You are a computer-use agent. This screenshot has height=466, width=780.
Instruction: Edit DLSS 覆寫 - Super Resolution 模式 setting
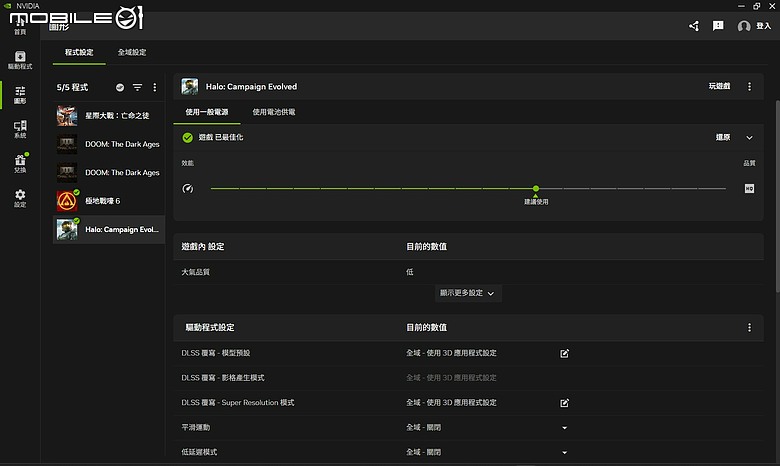coord(564,403)
